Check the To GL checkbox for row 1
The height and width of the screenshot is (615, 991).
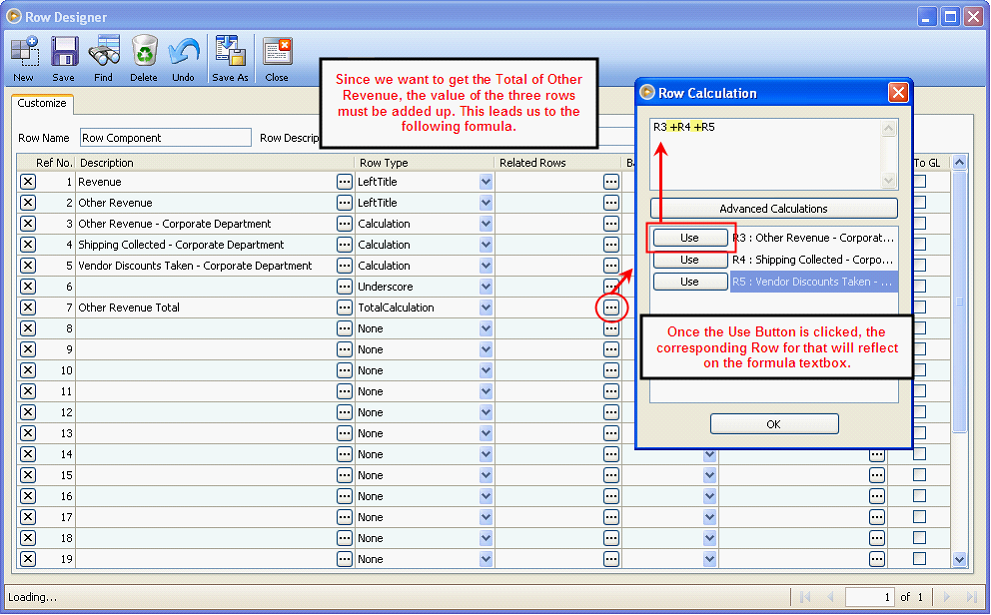click(920, 181)
